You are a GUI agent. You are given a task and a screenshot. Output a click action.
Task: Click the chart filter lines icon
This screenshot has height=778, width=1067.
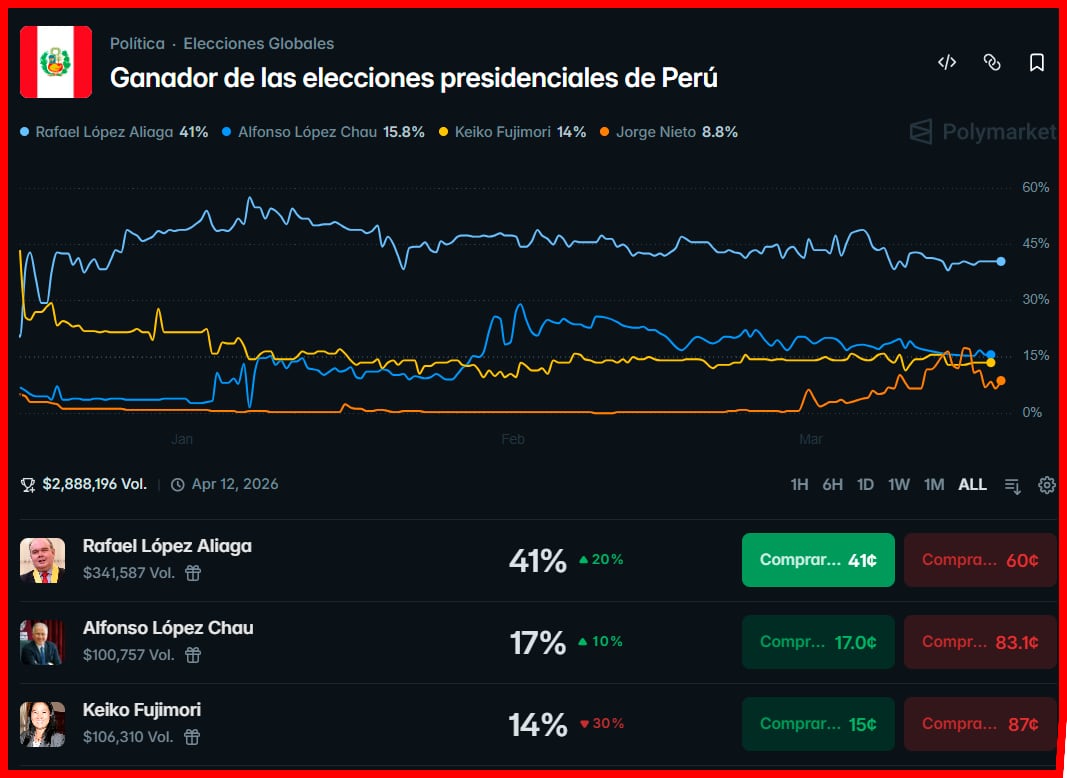(1013, 486)
